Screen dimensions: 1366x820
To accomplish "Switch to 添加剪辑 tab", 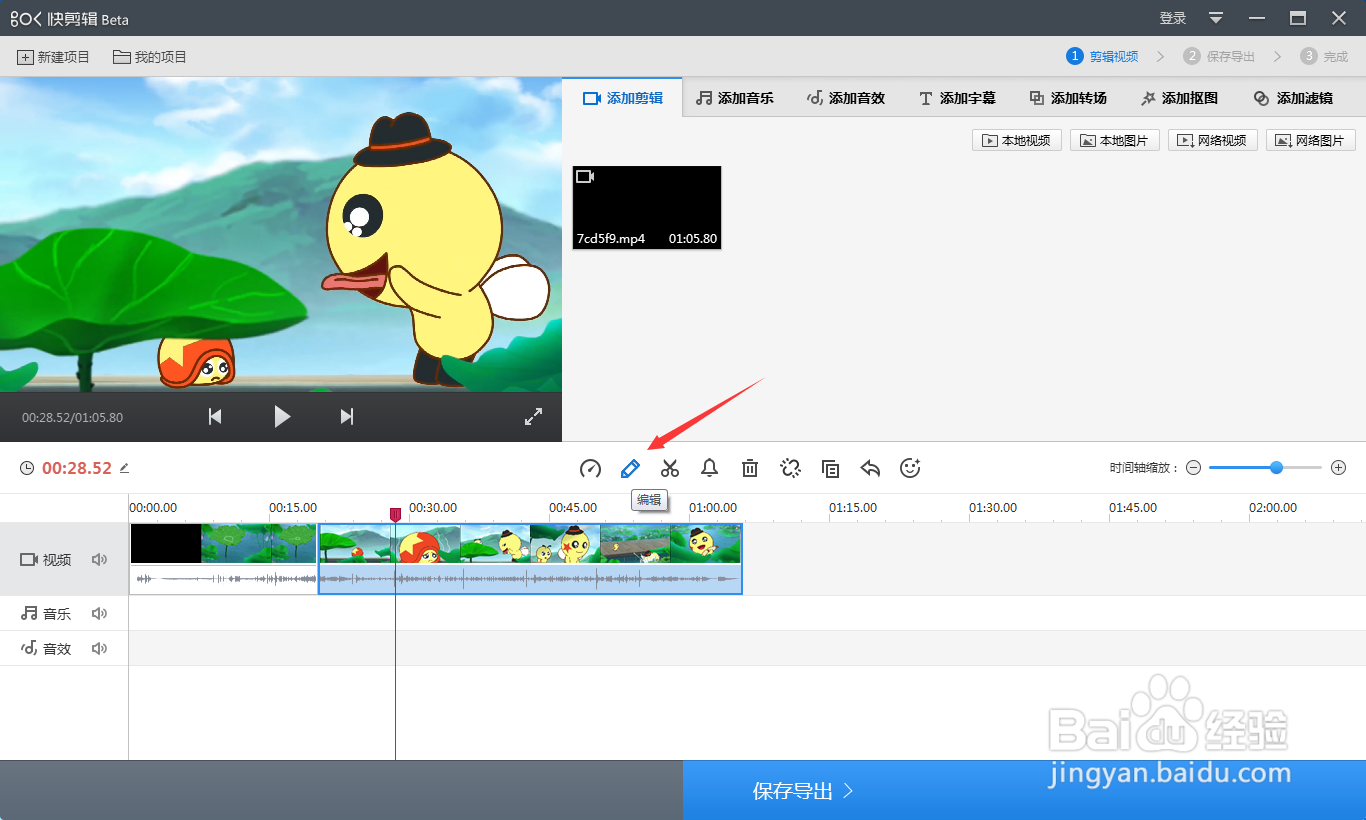I will click(x=622, y=98).
